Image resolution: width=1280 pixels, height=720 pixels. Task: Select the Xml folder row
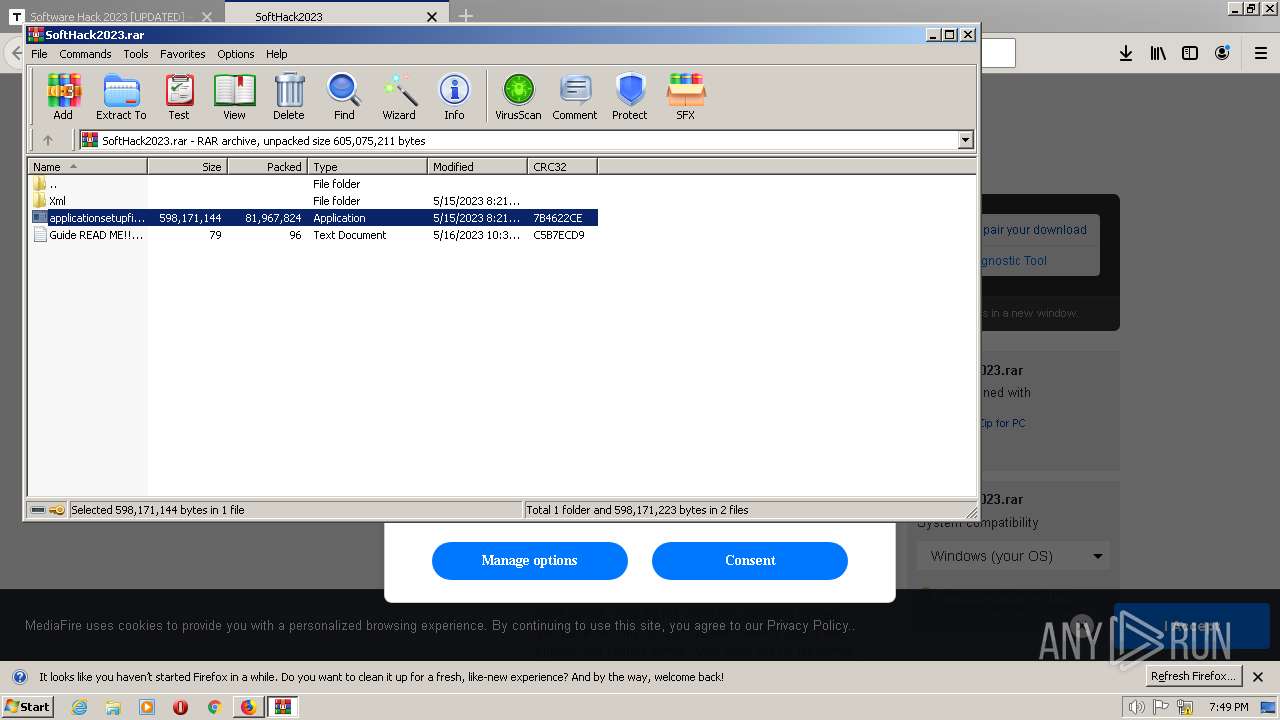313,201
